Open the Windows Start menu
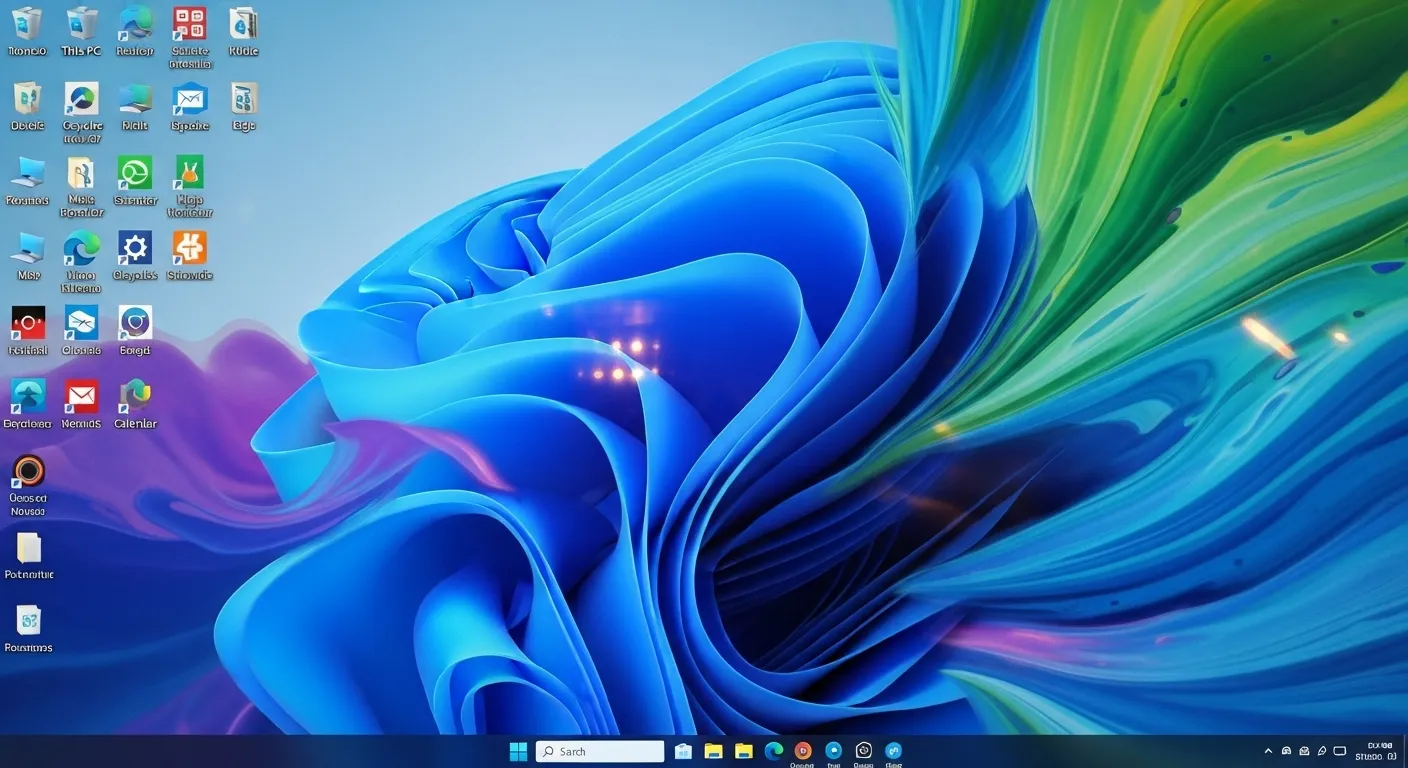This screenshot has width=1408, height=768. (x=518, y=751)
